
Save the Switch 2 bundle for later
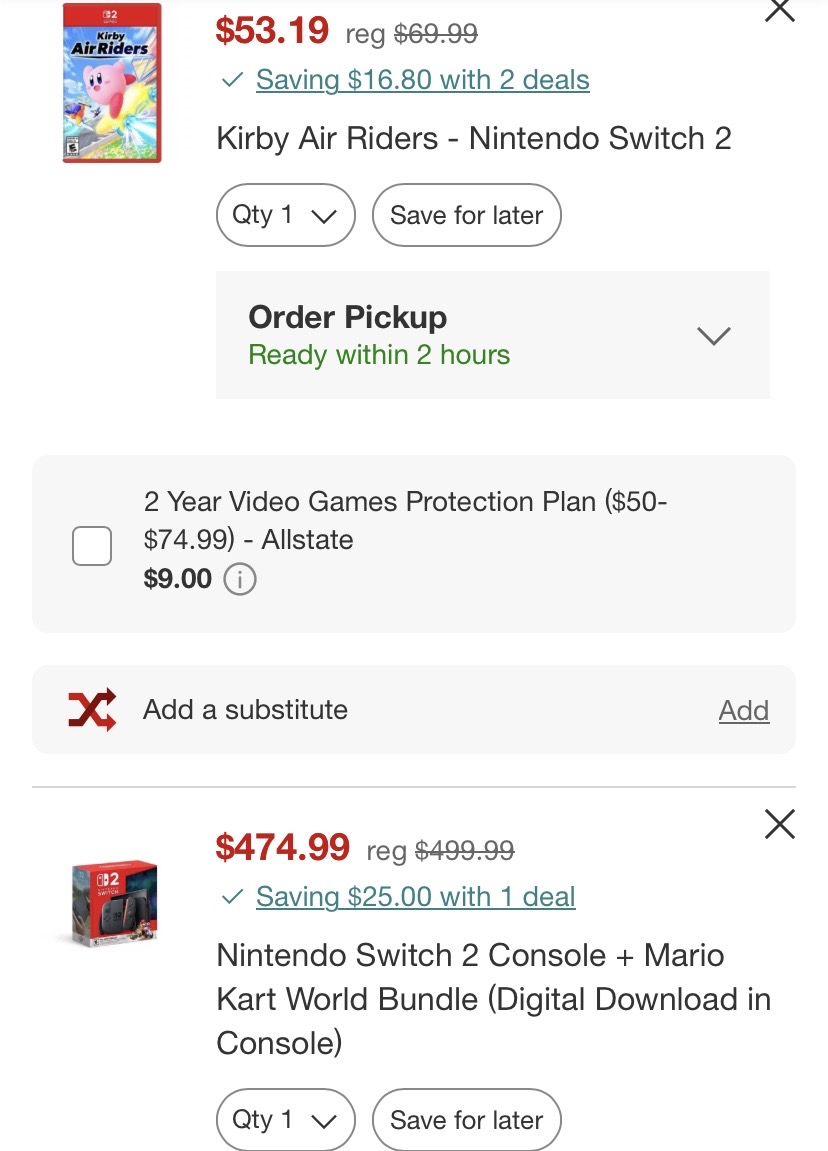coord(466,1119)
